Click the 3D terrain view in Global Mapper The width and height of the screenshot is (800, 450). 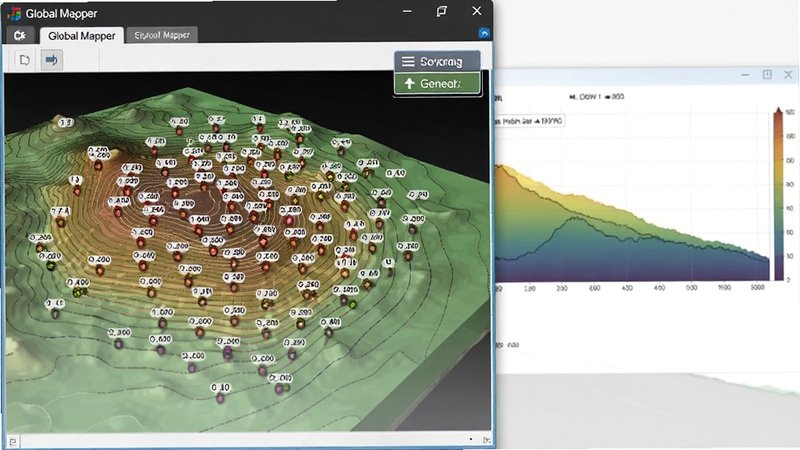247,253
